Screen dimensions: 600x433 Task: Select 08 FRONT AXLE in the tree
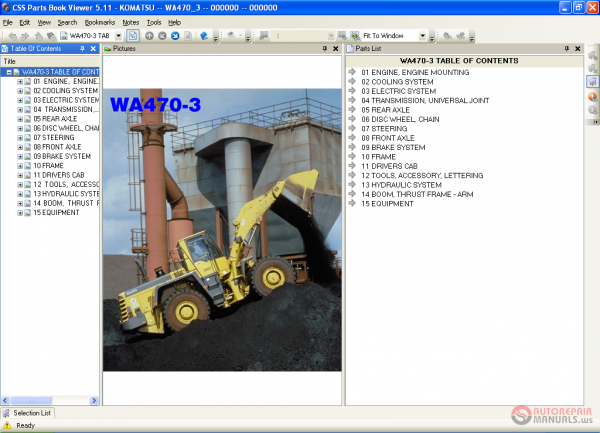(x=57, y=147)
